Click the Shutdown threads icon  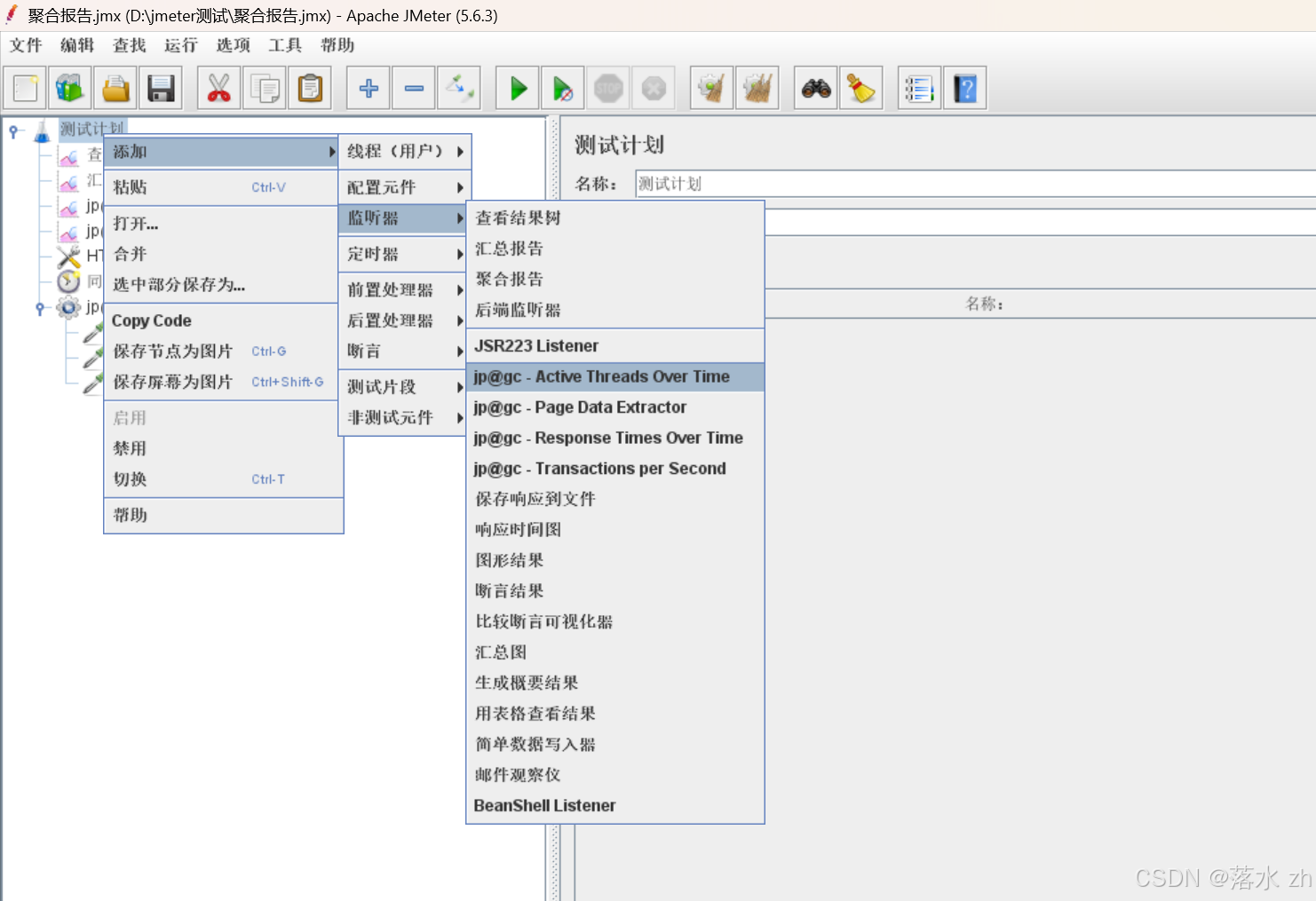click(x=654, y=88)
